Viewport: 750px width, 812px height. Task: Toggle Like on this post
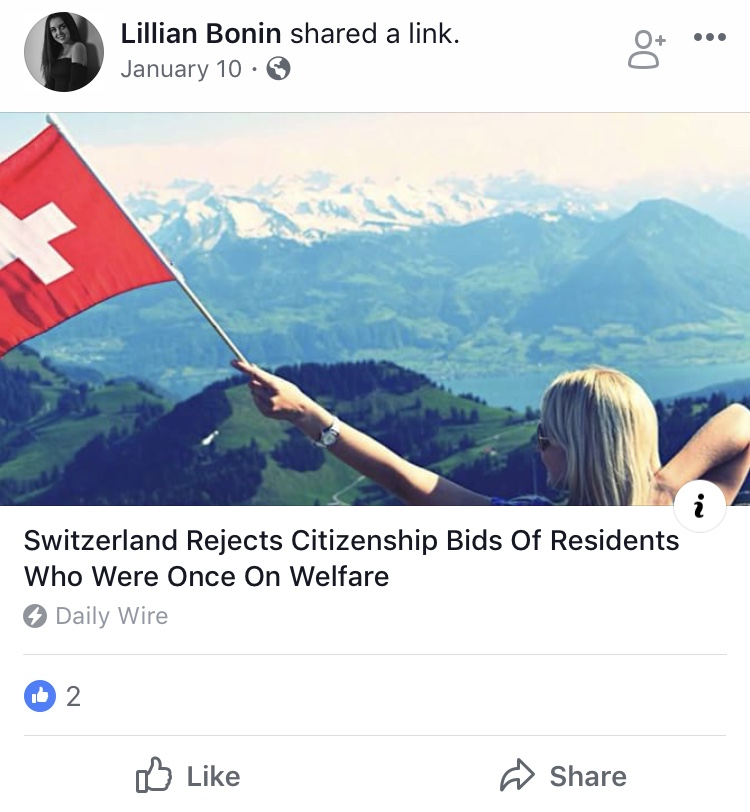click(188, 775)
